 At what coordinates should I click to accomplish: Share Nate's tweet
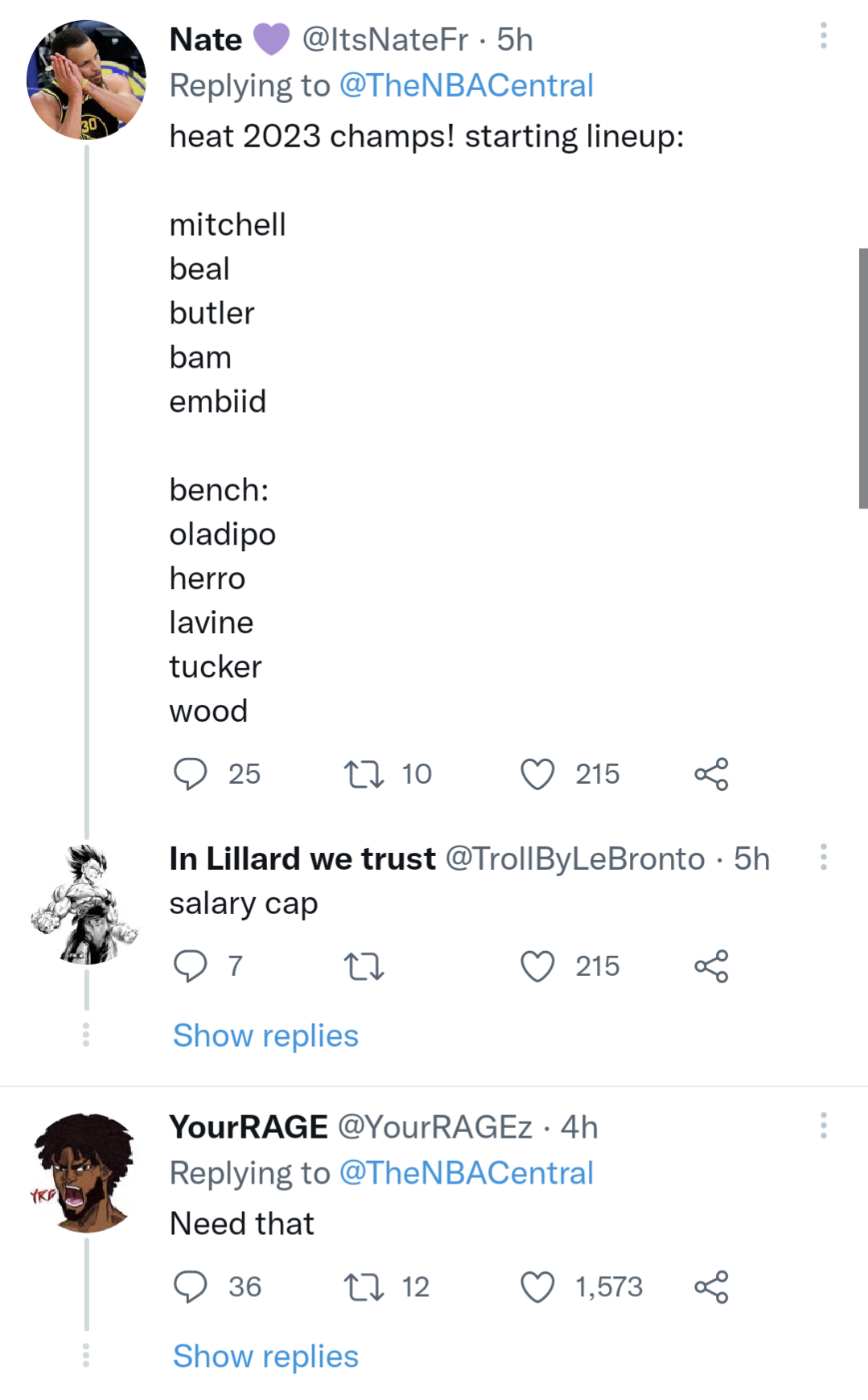tap(711, 774)
